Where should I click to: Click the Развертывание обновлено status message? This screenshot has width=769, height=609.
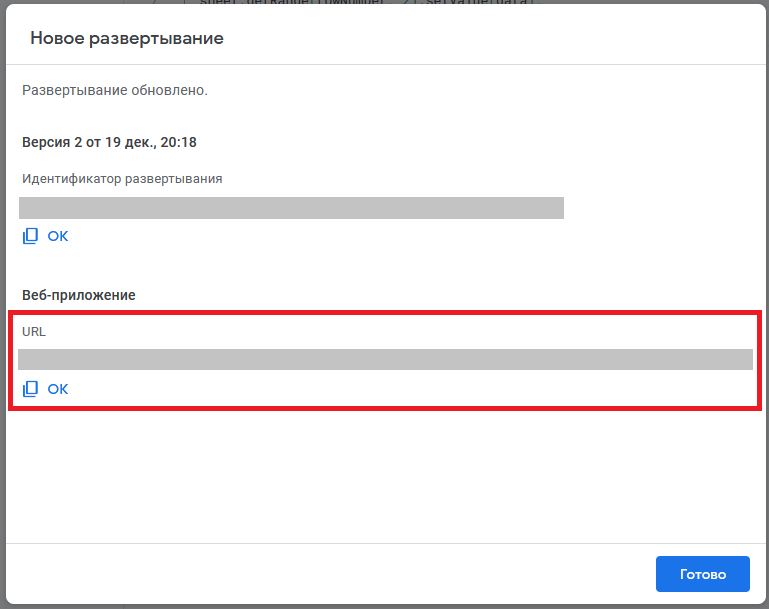click(115, 90)
